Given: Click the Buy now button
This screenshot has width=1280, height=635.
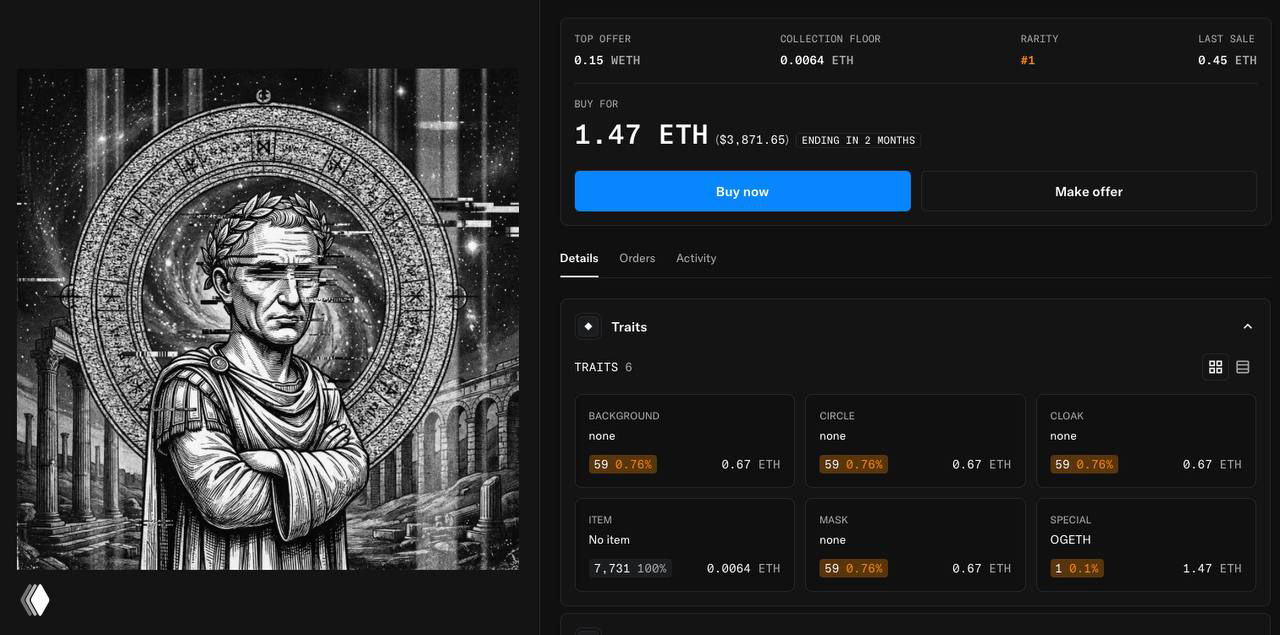Looking at the screenshot, I should point(742,191).
